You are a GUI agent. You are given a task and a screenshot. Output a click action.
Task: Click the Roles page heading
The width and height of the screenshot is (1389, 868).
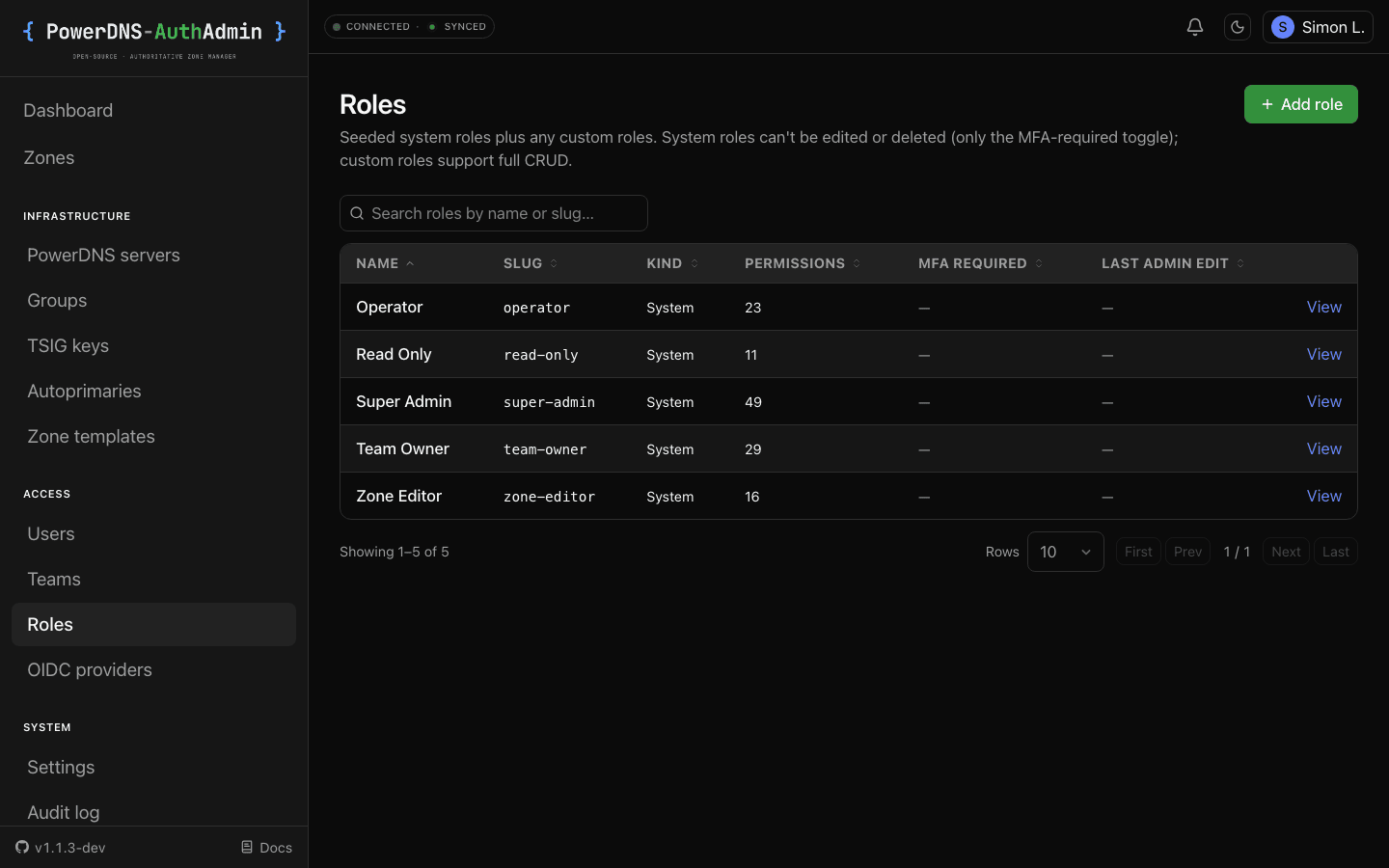[372, 104]
